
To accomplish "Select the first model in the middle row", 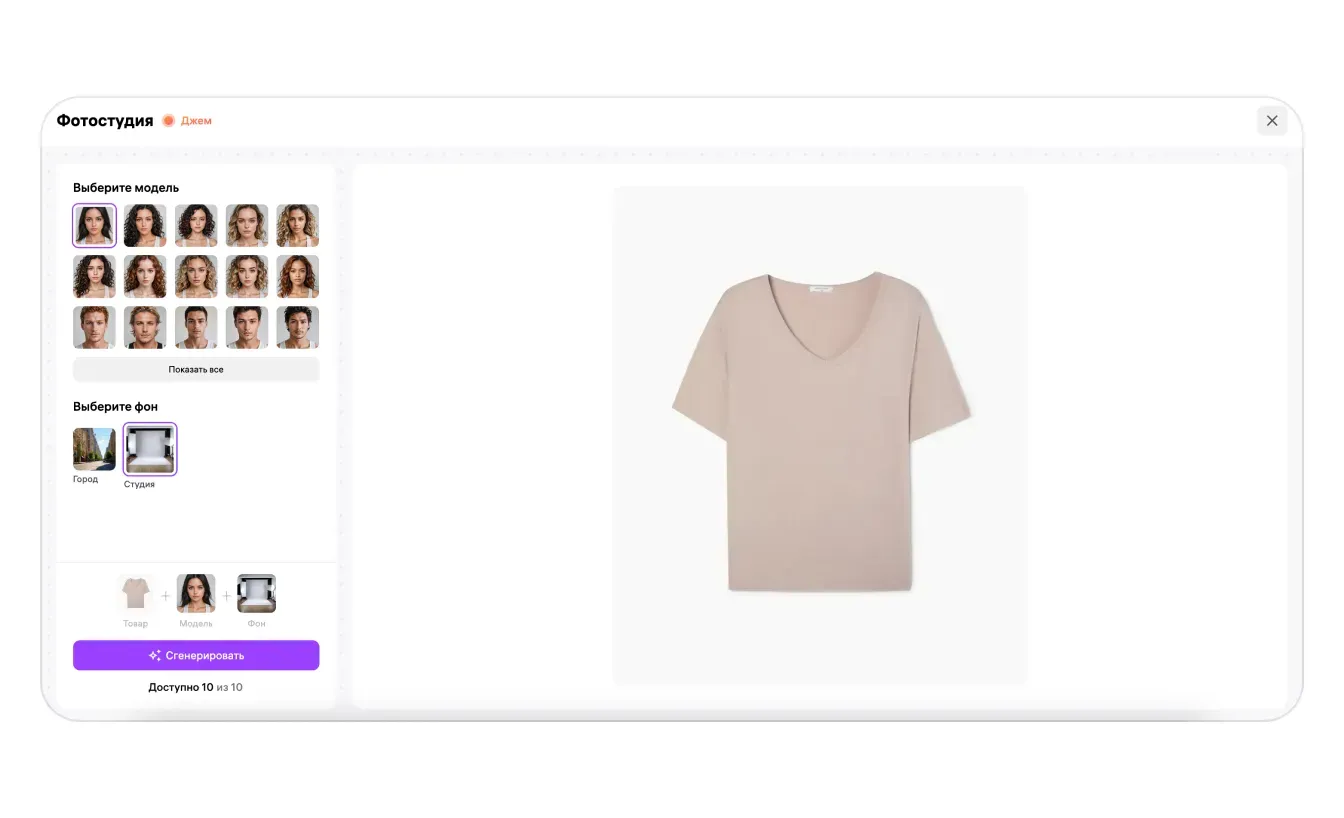I will 94,277.
